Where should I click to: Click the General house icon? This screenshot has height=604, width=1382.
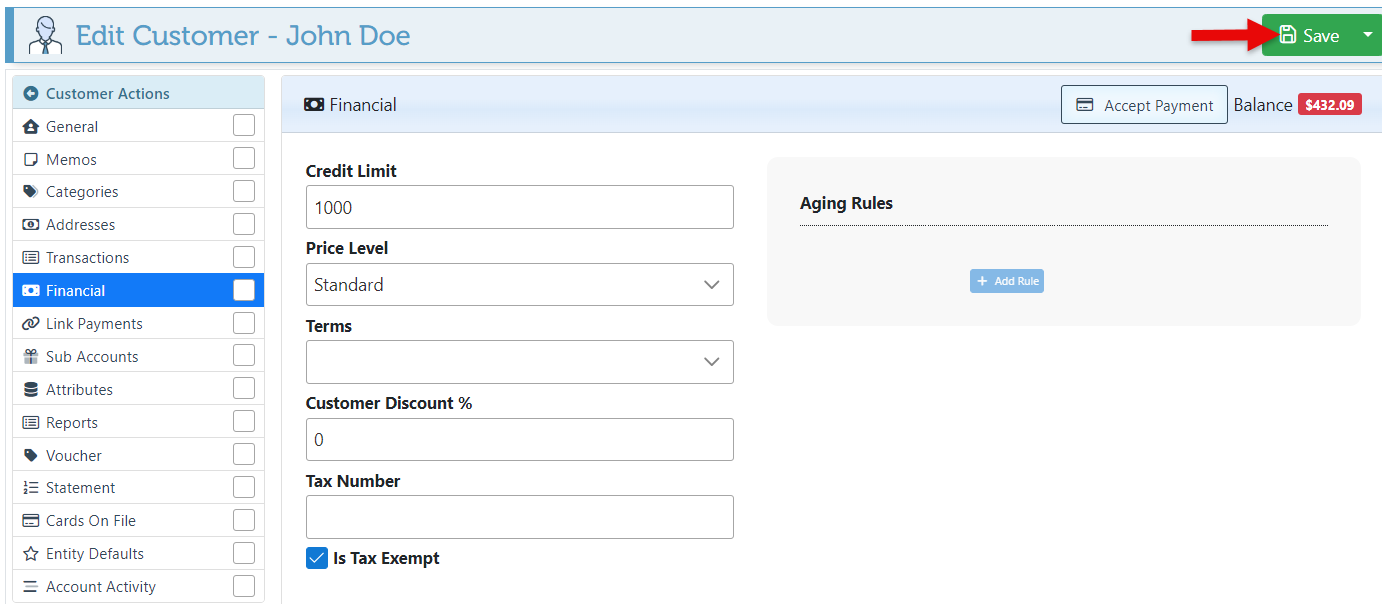(31, 127)
